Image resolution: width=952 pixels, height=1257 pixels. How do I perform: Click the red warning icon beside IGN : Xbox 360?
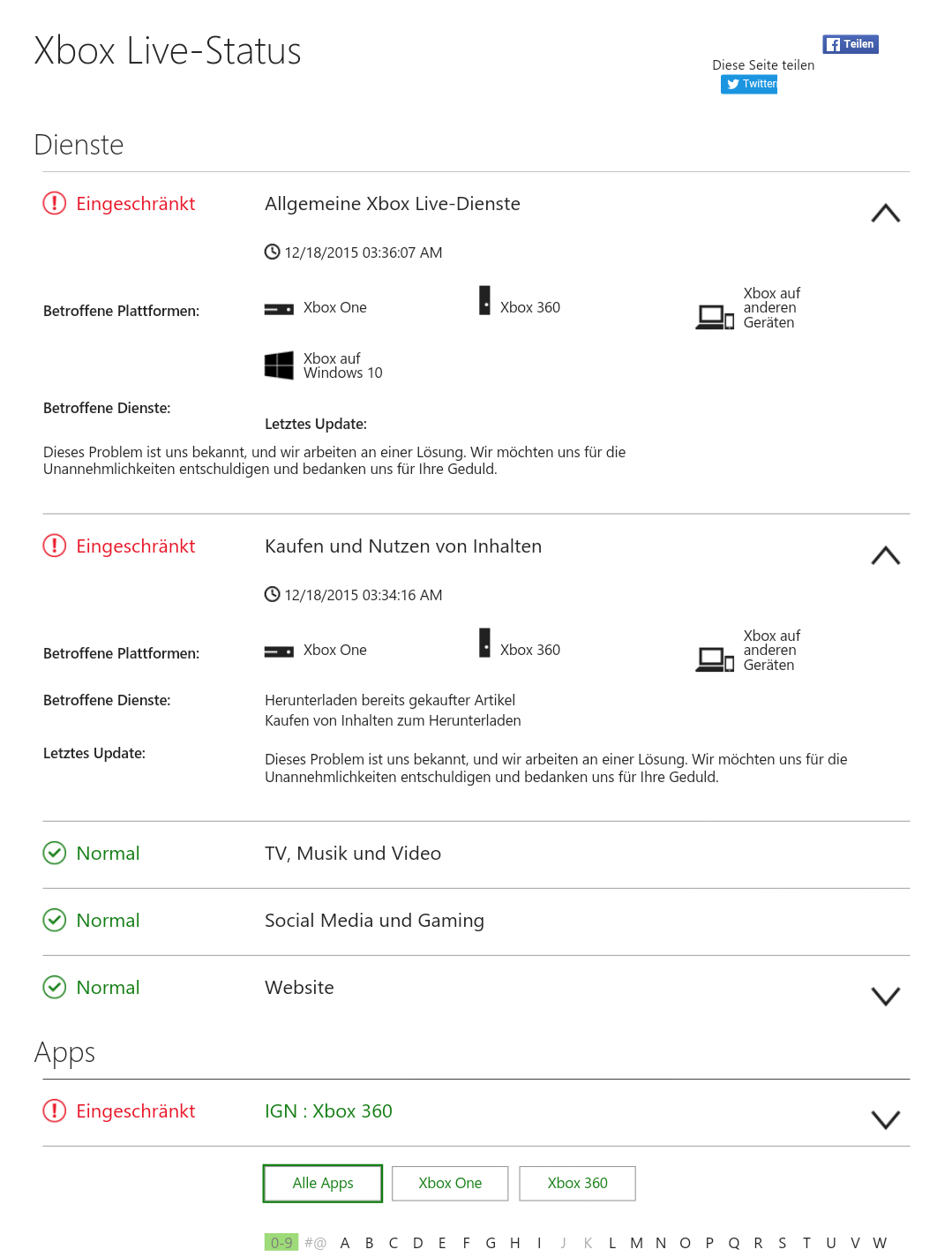tap(55, 1110)
